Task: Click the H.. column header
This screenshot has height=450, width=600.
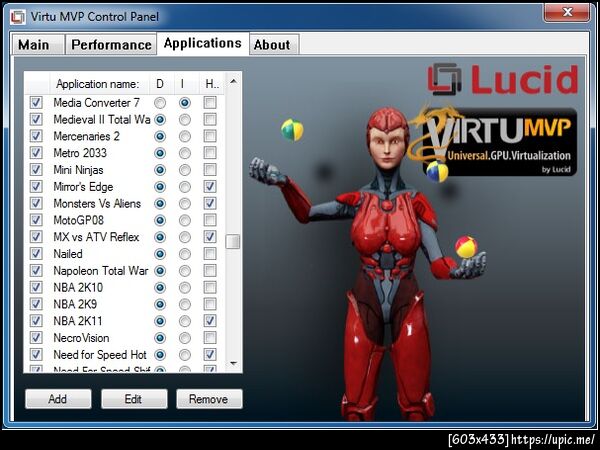Action: [212, 84]
